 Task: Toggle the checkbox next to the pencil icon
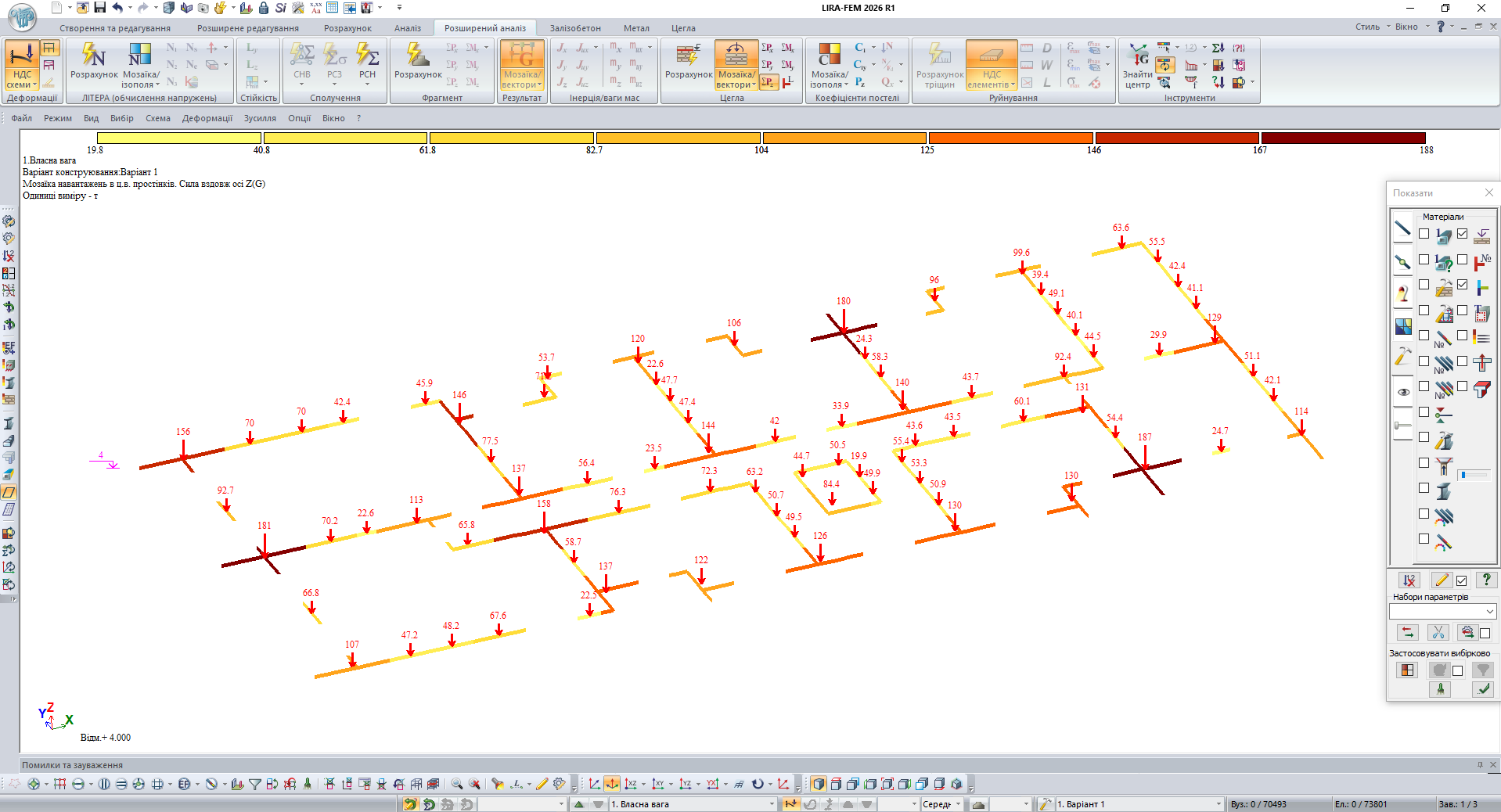1461,580
